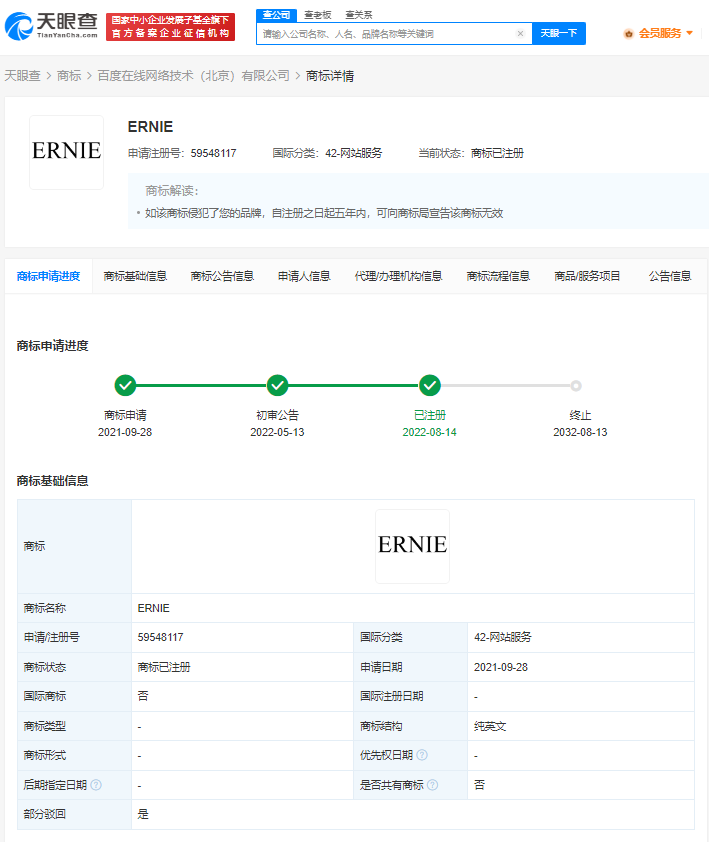Expand the 会员服务 dropdown arrow
709x842 pixels.
[x=689, y=34]
